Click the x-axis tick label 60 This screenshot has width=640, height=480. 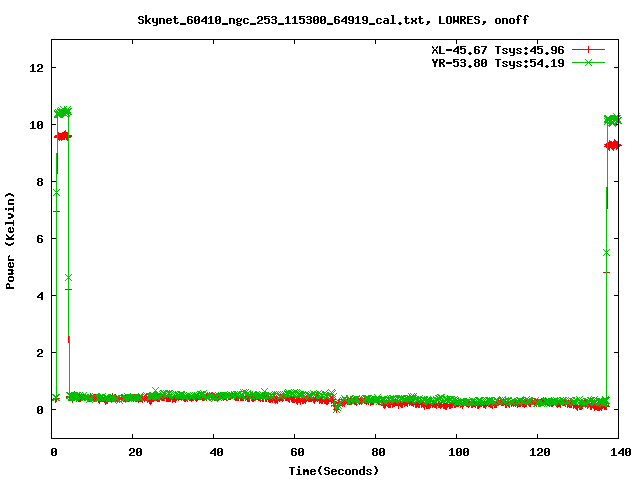pos(297,452)
